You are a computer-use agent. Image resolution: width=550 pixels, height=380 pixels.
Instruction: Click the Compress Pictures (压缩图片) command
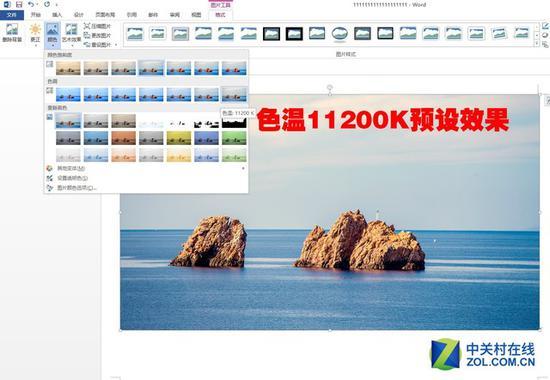pyautogui.click(x=98, y=26)
